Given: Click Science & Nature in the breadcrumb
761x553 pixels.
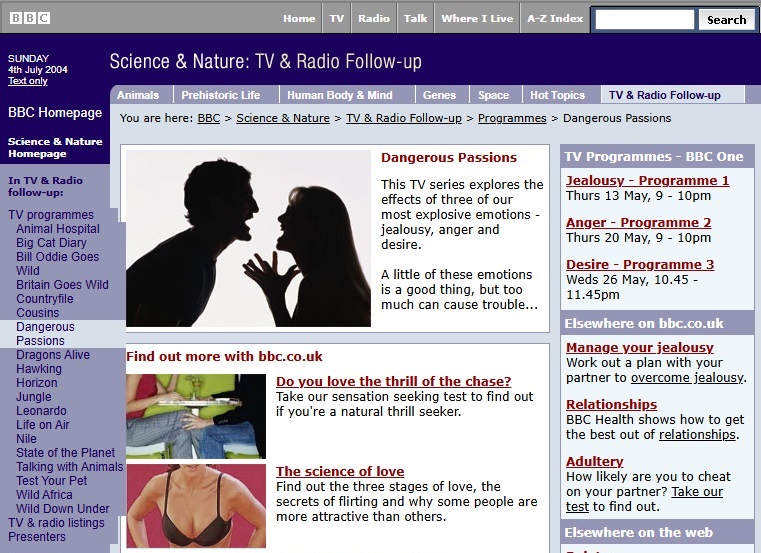Looking at the screenshot, I should [x=283, y=118].
